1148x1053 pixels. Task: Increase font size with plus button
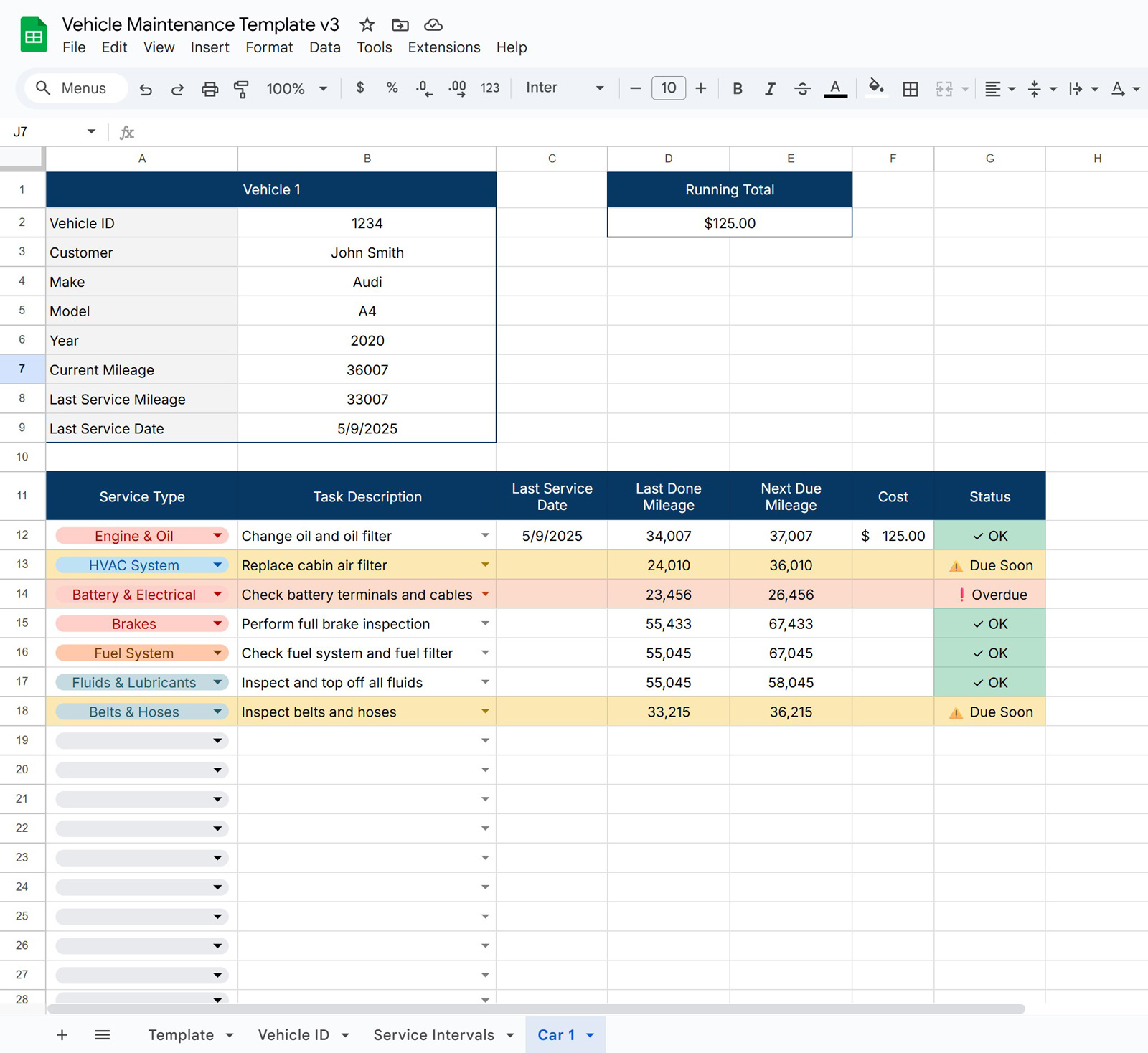701,88
